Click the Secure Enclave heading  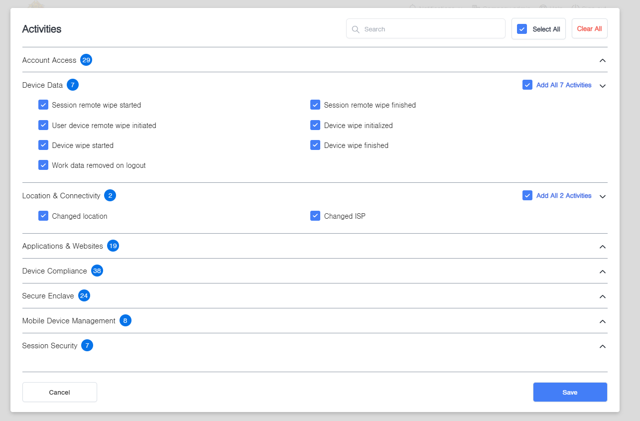(x=48, y=296)
